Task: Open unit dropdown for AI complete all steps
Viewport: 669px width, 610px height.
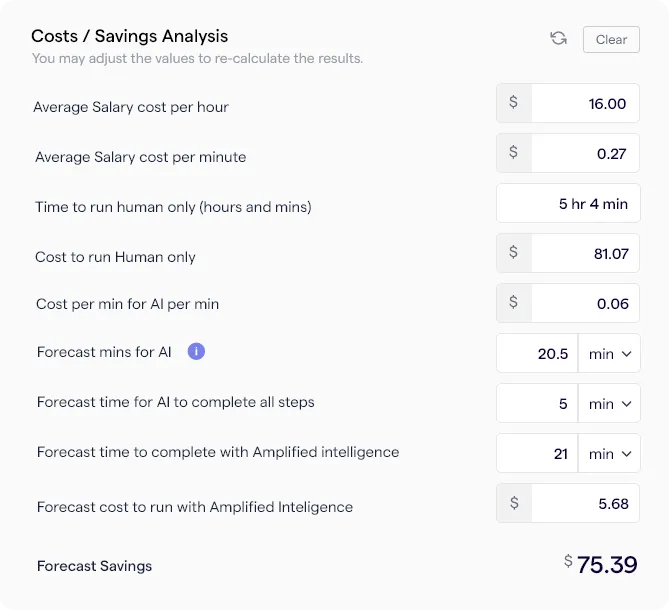Action: point(609,403)
